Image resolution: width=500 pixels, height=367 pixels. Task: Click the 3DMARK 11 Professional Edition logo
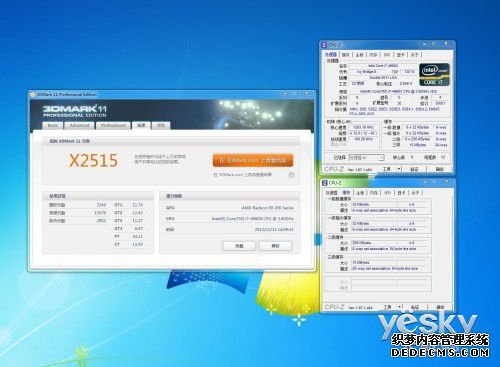pyautogui.click(x=74, y=111)
